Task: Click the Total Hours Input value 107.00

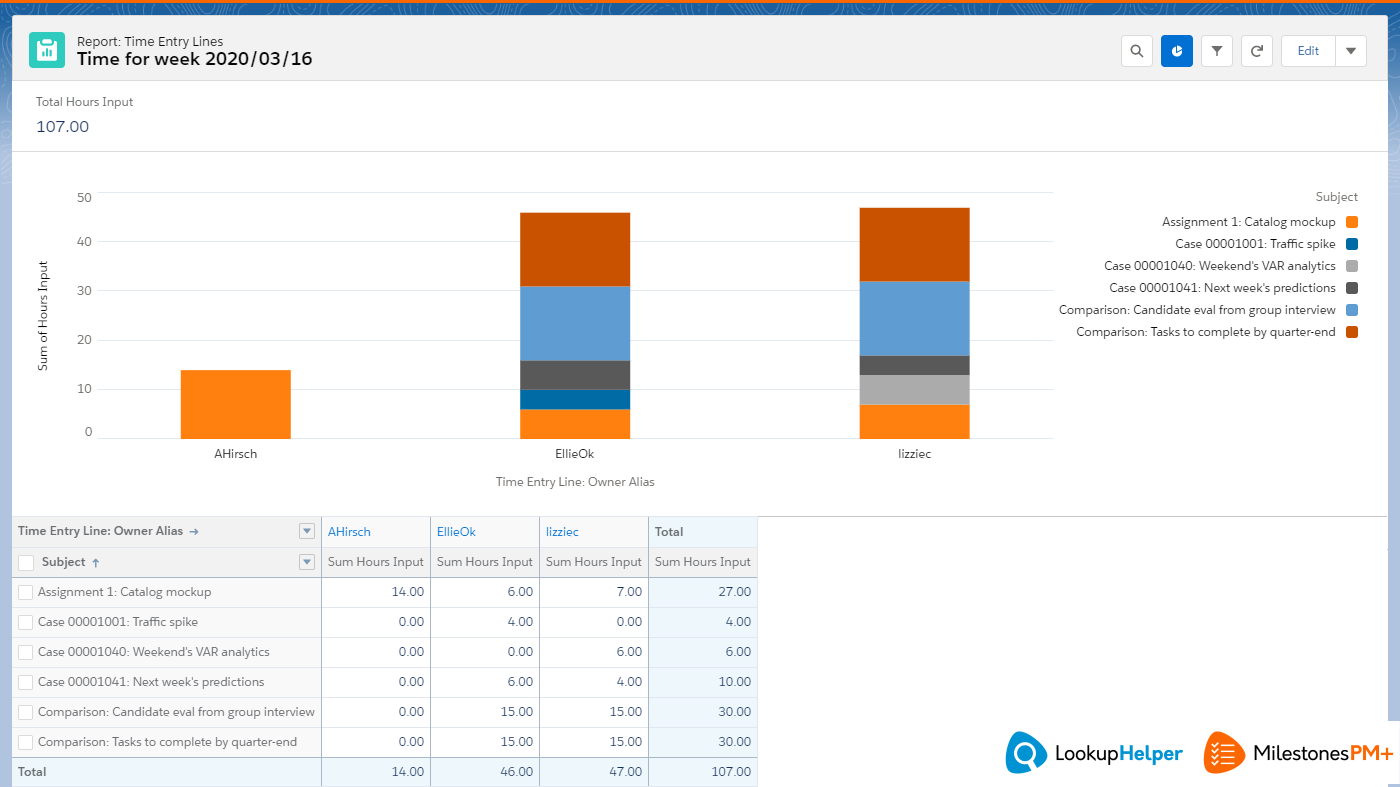Action: 62,127
